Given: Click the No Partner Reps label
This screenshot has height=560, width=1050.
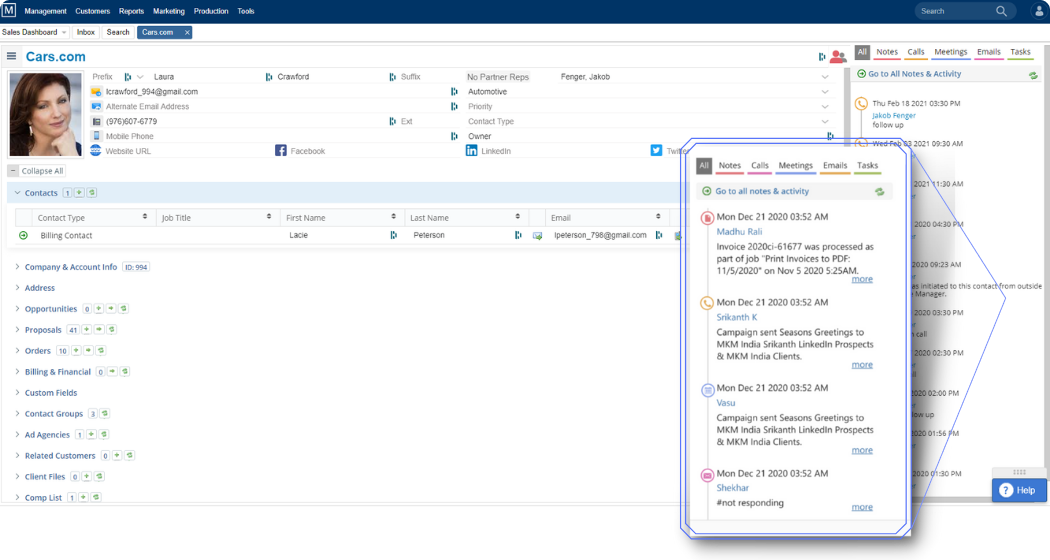Looking at the screenshot, I should [498, 77].
